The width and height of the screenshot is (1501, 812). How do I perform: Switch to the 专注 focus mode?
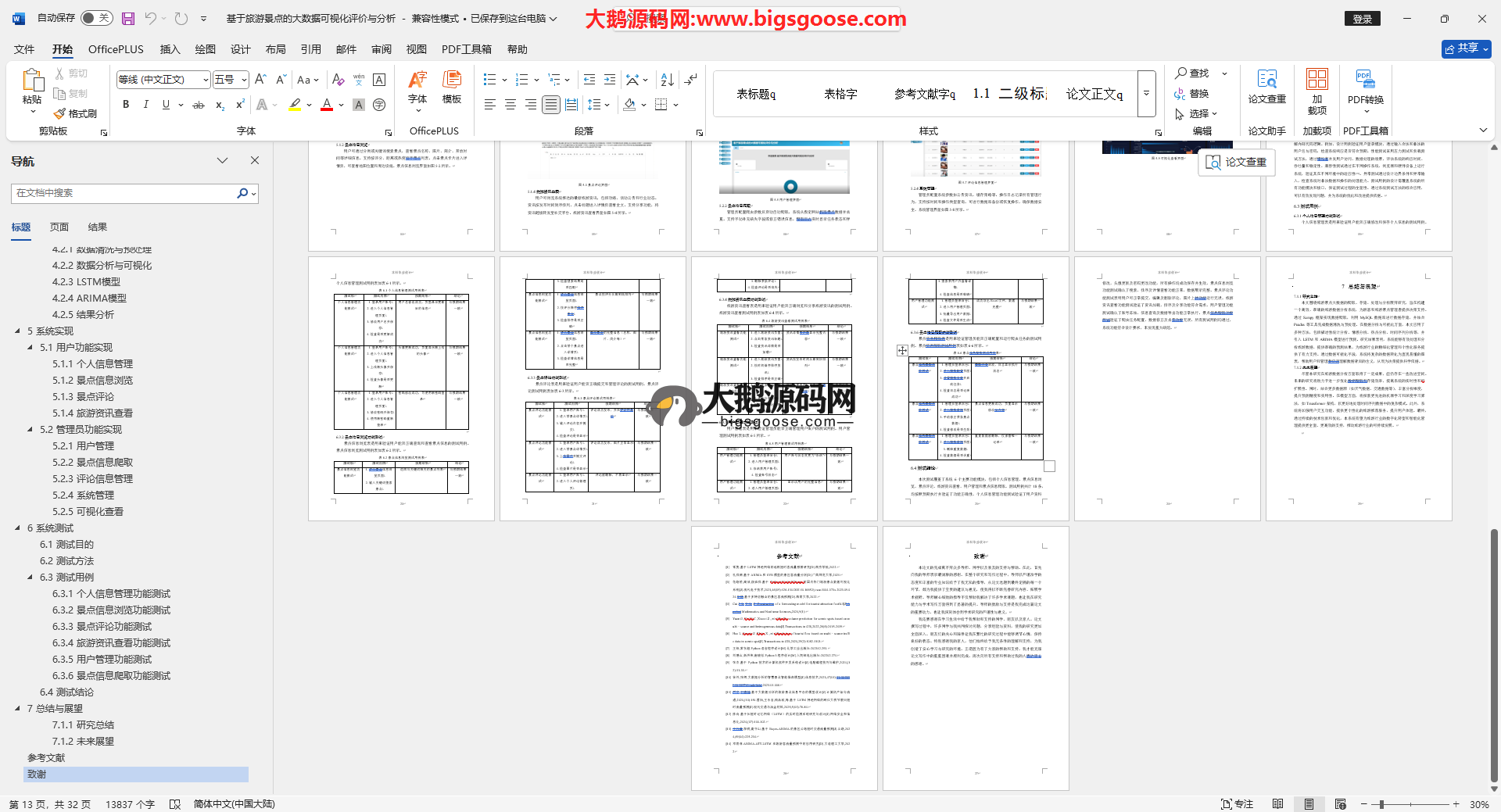pos(1237,804)
